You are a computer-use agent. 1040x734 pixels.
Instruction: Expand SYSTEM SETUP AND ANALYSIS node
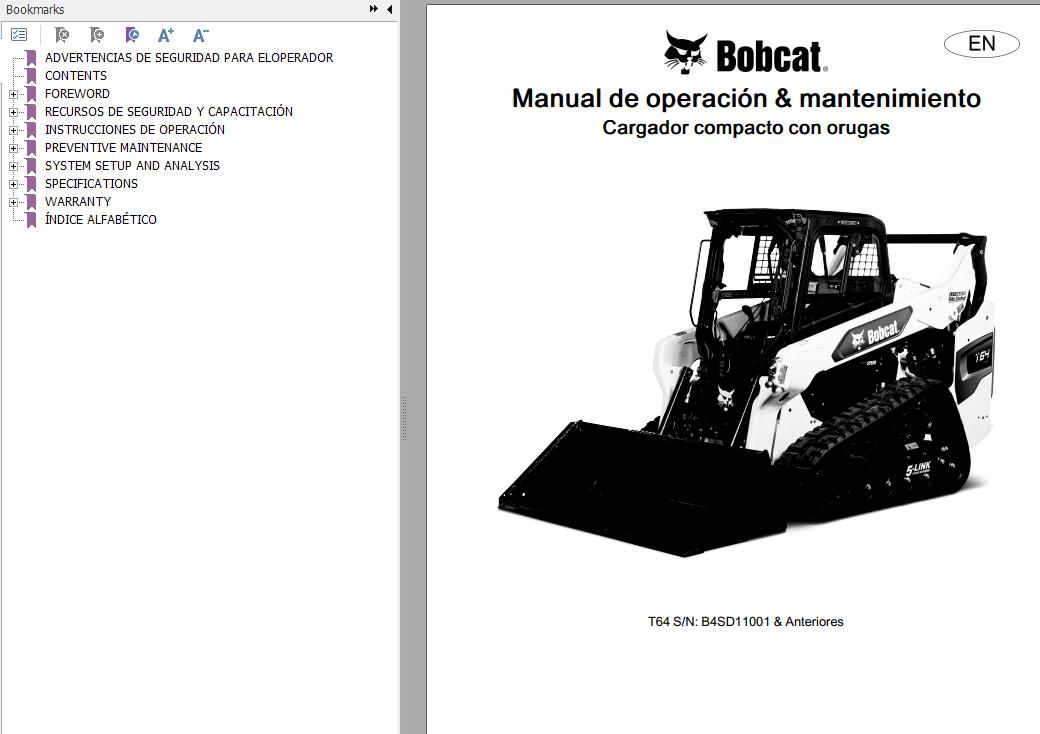(13, 166)
